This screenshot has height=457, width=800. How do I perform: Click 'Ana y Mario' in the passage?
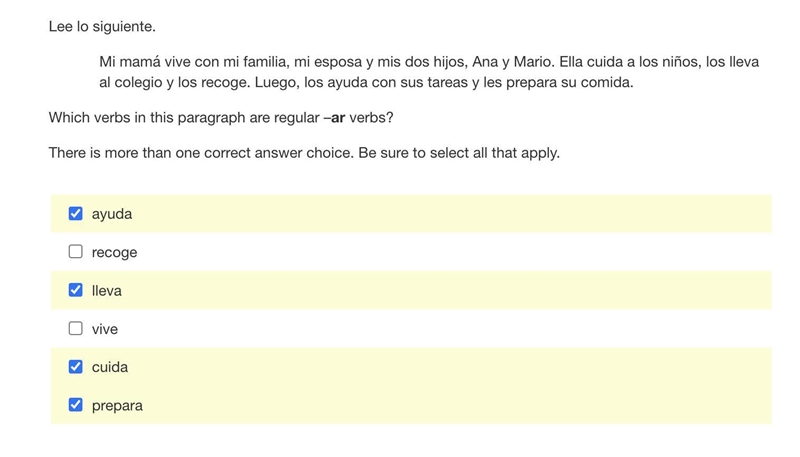pyautogui.click(x=513, y=62)
